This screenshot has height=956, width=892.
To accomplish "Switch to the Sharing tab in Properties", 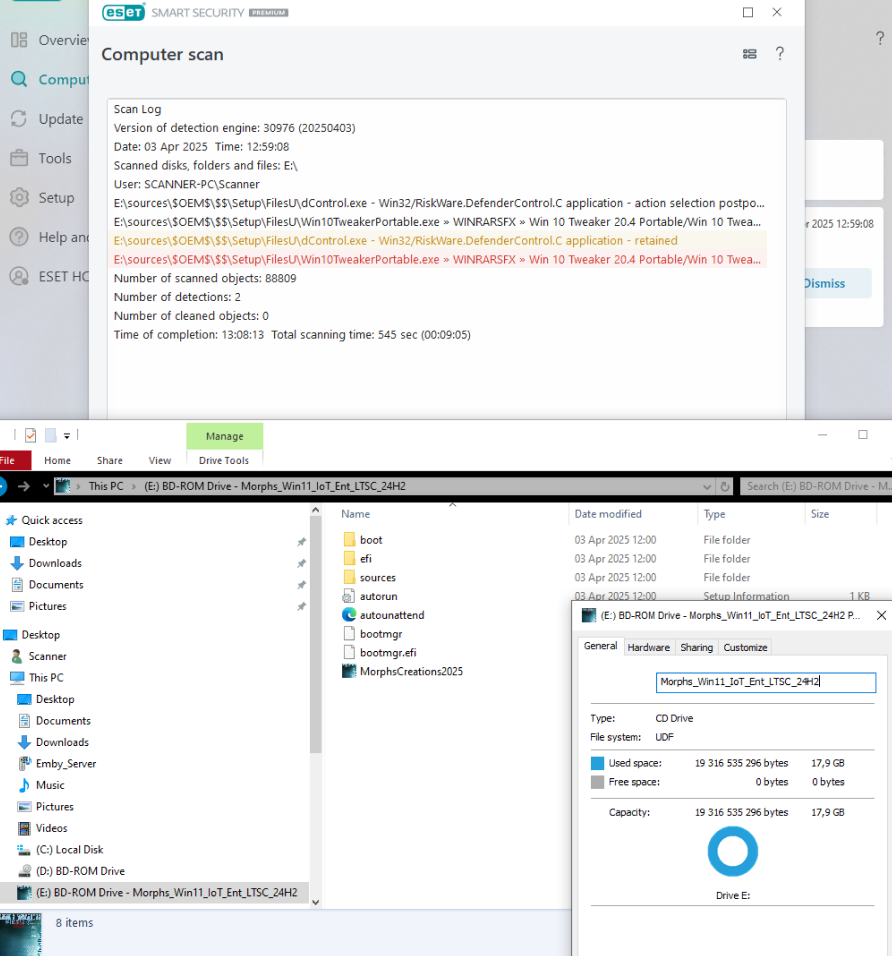I will (696, 647).
